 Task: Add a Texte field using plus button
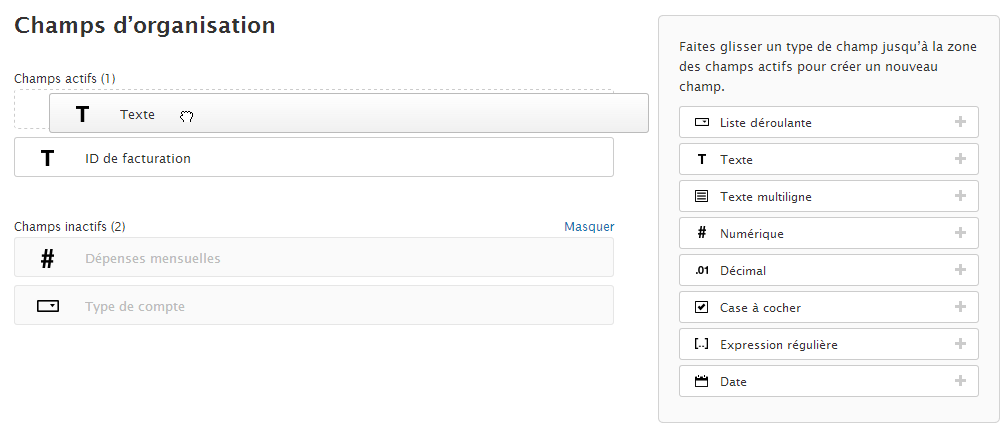coord(960,159)
